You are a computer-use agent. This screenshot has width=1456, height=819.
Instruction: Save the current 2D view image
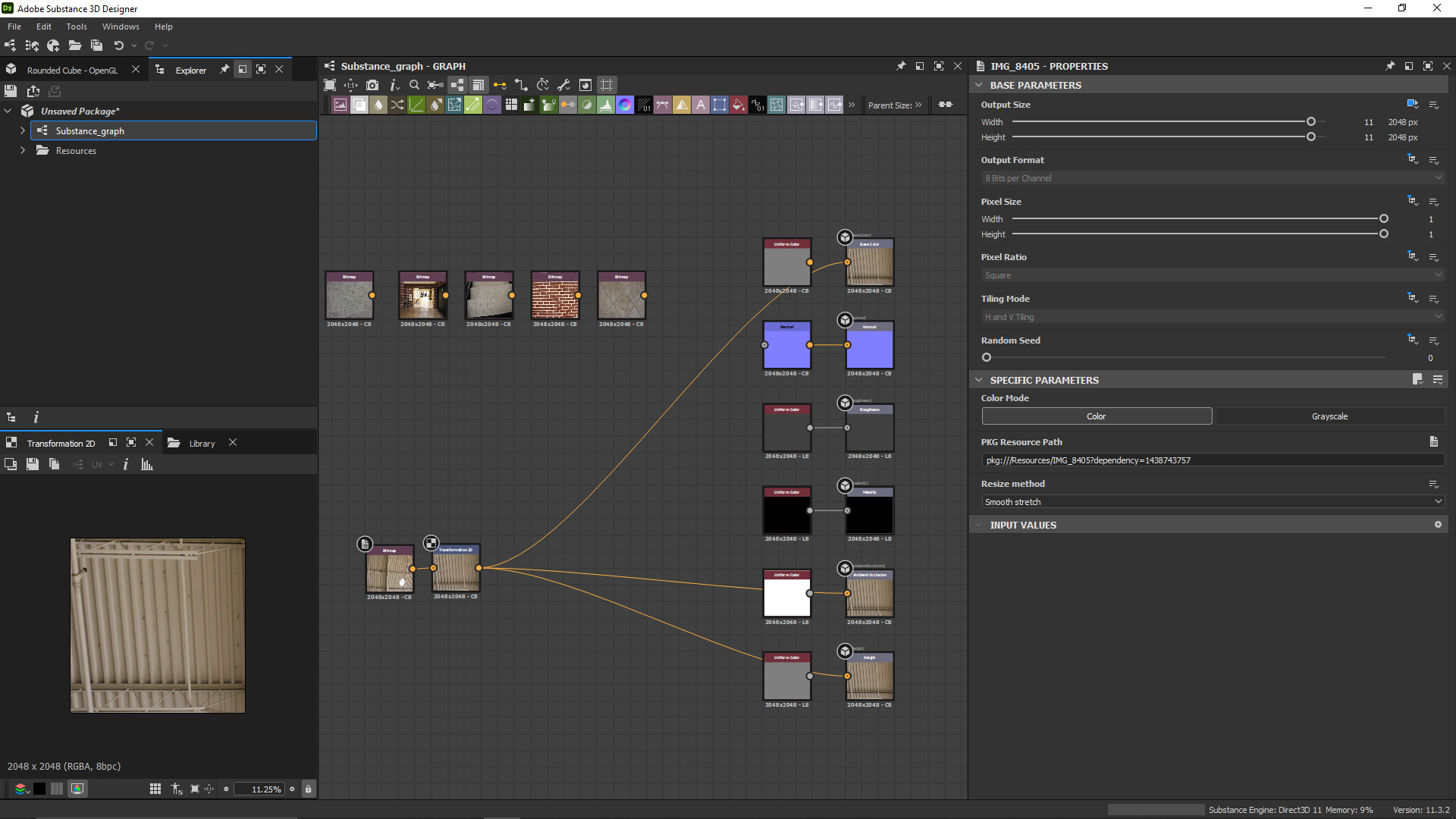[x=32, y=464]
